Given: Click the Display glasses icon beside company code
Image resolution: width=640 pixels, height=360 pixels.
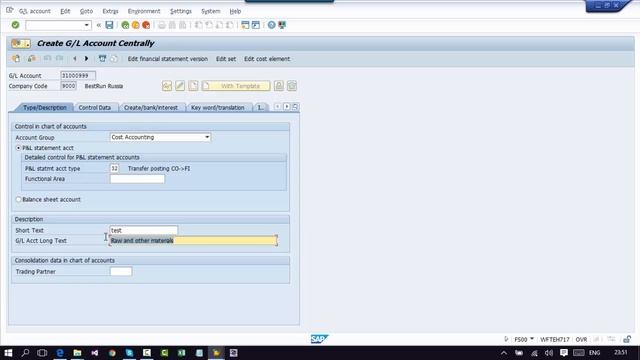Looking at the screenshot, I should pyautogui.click(x=167, y=86).
